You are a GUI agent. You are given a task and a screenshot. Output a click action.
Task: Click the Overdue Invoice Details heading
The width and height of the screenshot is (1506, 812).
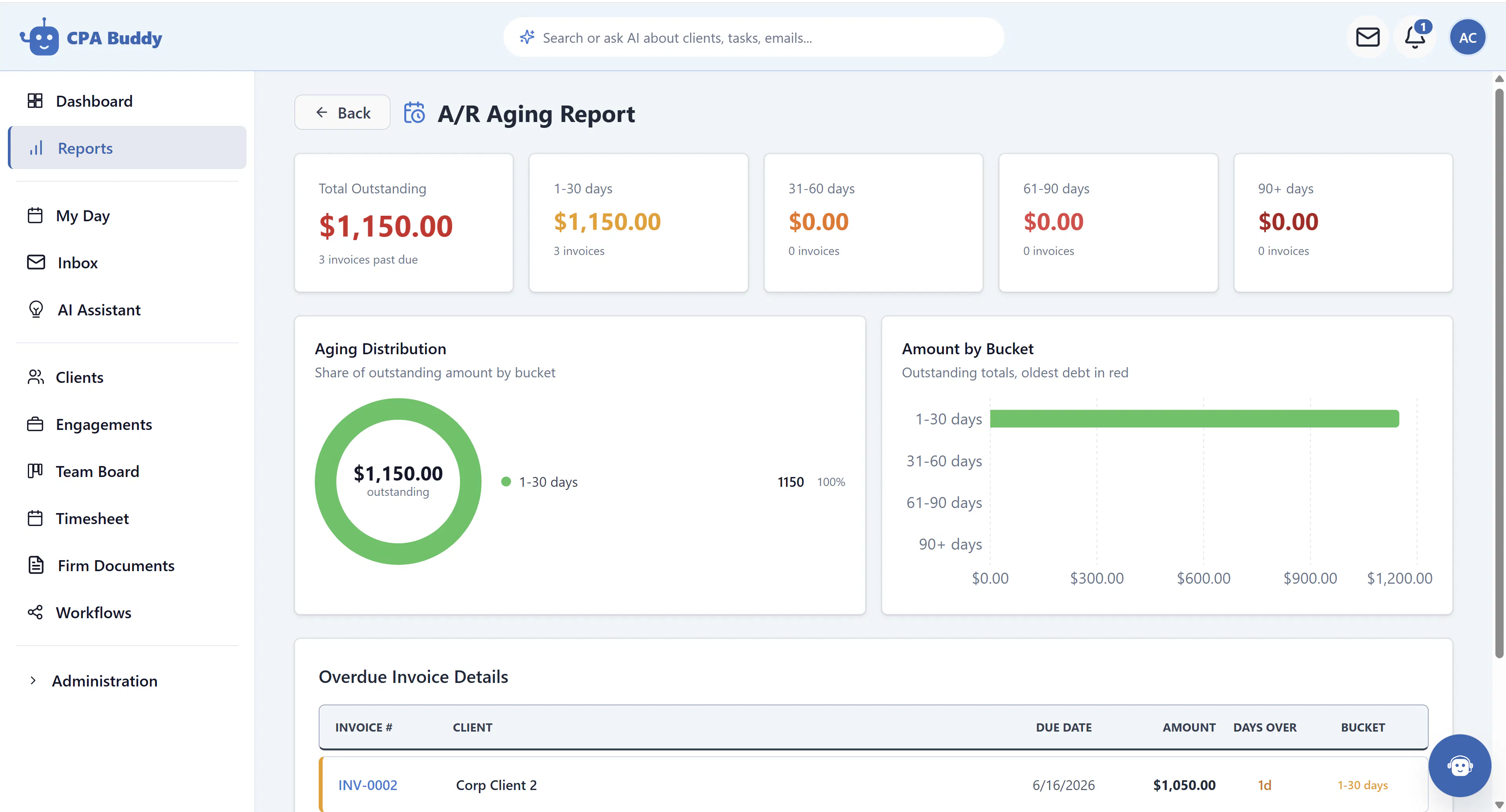pos(413,677)
